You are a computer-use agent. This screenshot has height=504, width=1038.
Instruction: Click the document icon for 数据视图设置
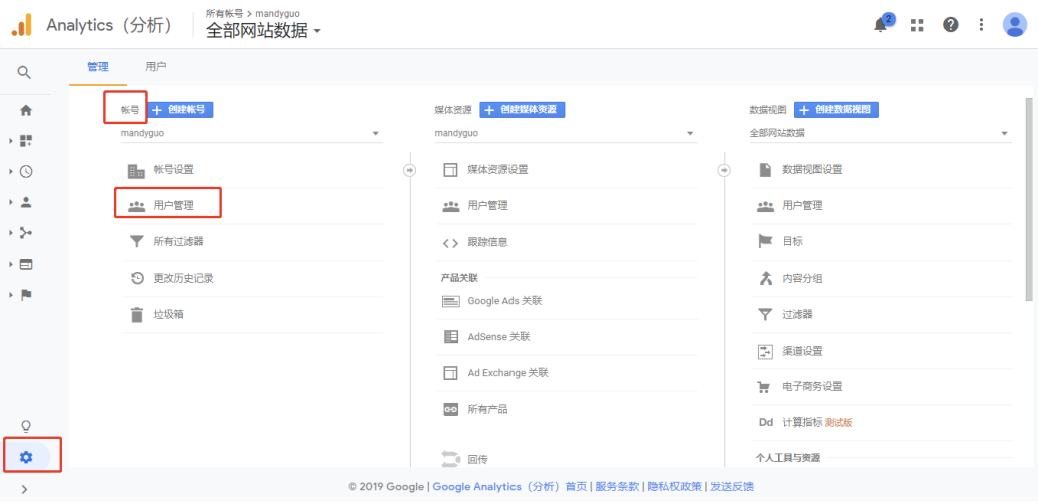[765, 170]
